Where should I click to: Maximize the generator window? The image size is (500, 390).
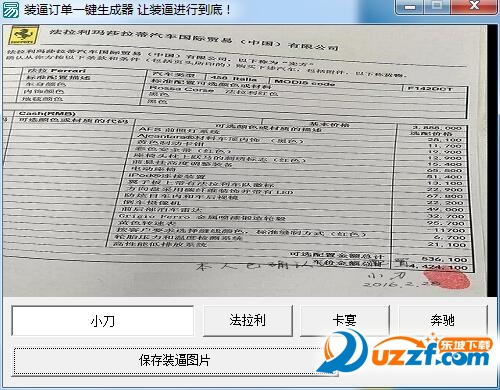[437, 7]
